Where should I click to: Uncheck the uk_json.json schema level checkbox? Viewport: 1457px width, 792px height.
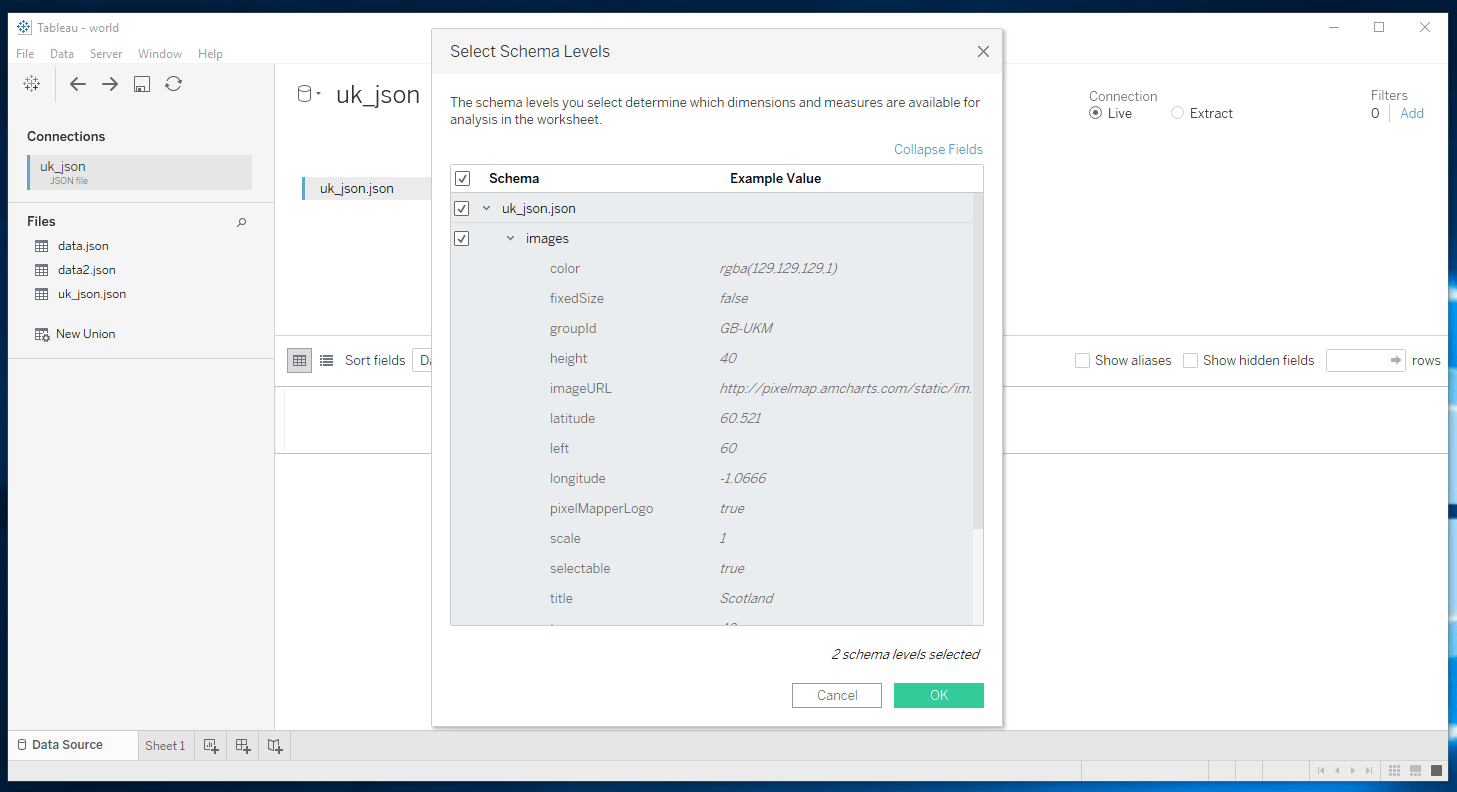pos(462,209)
